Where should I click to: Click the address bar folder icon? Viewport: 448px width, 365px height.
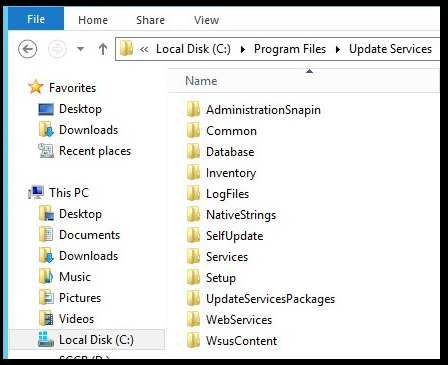click(126, 49)
